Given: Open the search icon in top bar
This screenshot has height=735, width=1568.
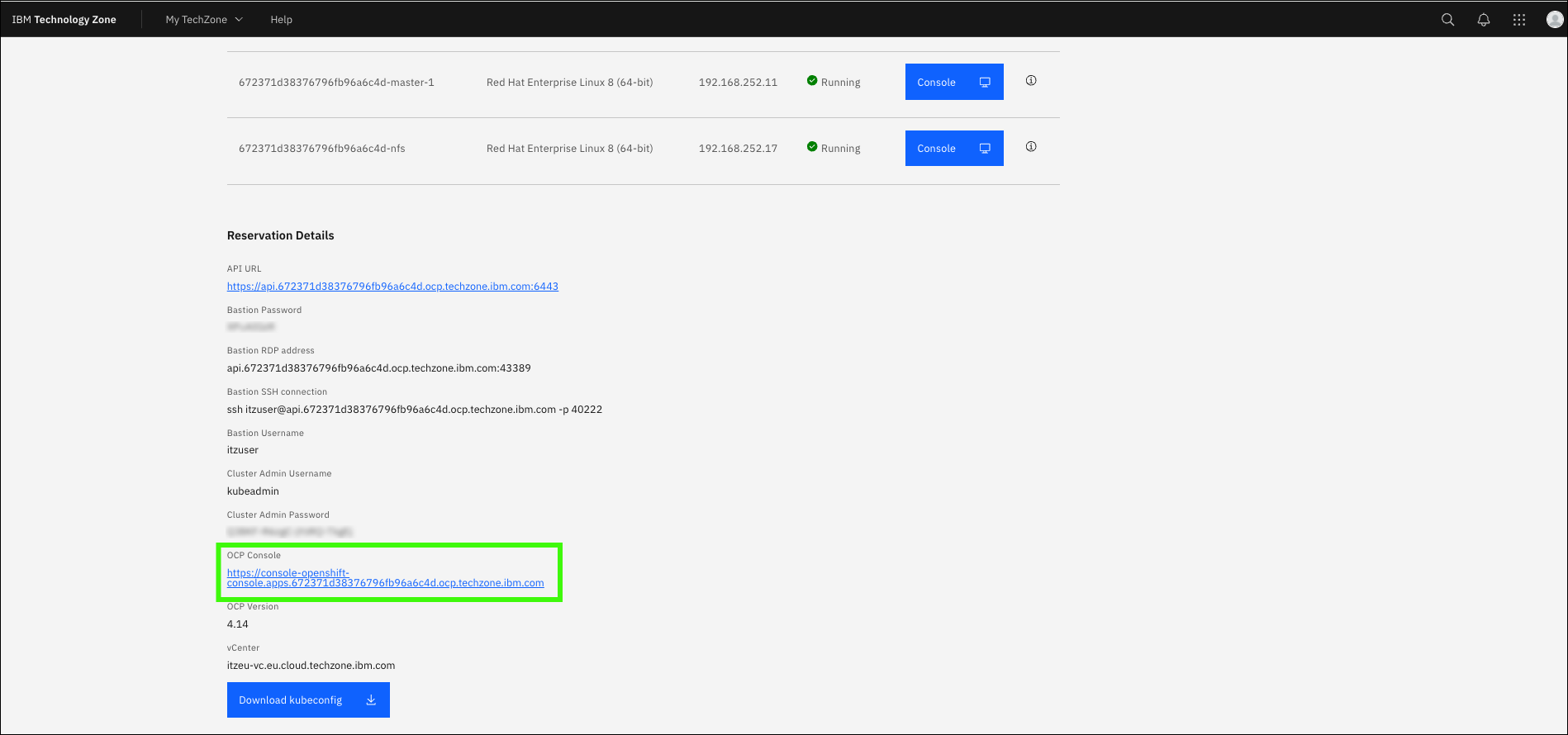Looking at the screenshot, I should point(1447,20).
